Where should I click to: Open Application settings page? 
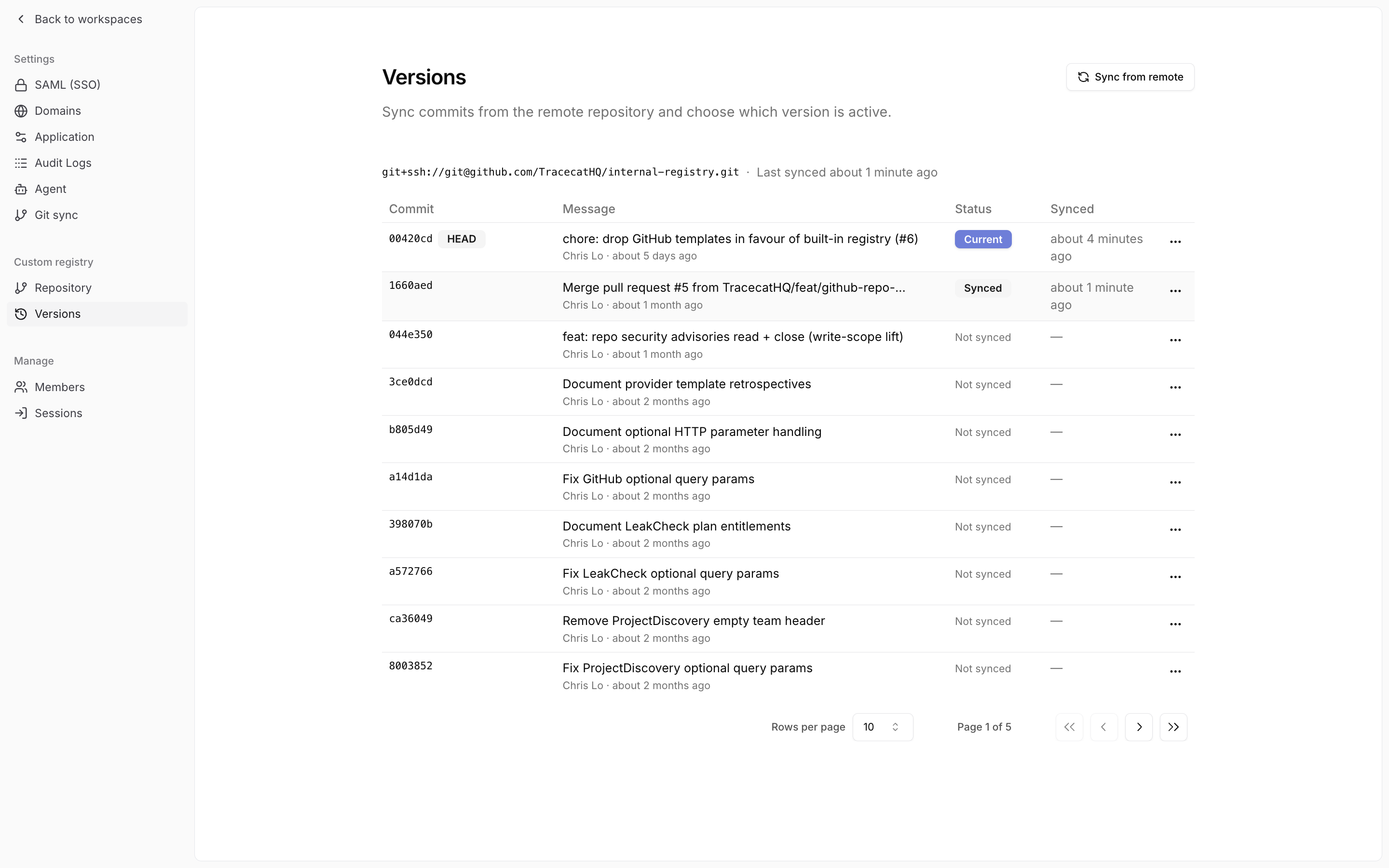[x=97, y=136]
